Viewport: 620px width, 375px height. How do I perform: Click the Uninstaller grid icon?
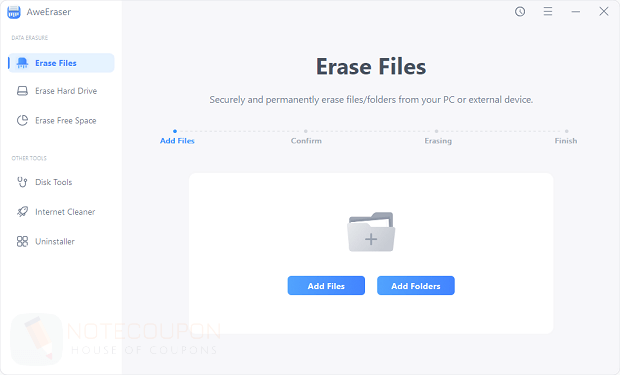[x=23, y=241]
